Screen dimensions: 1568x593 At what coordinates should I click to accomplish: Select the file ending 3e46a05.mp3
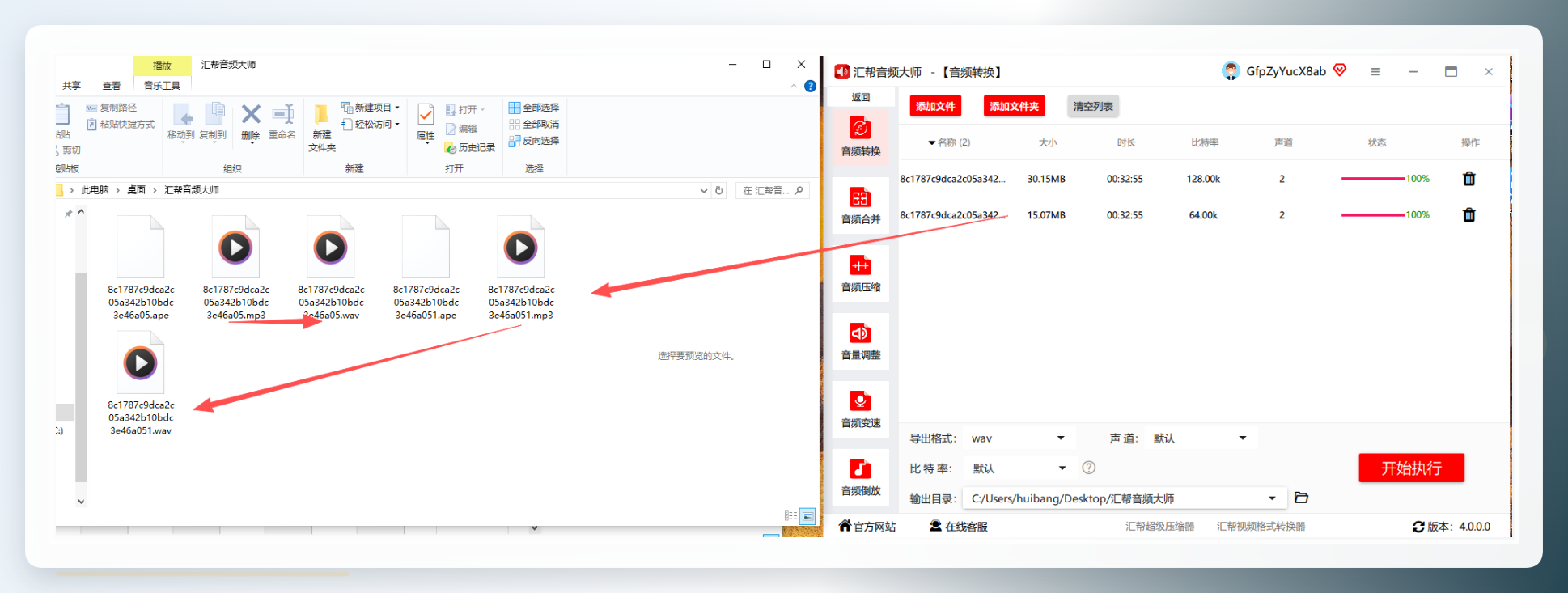pyautogui.click(x=236, y=268)
